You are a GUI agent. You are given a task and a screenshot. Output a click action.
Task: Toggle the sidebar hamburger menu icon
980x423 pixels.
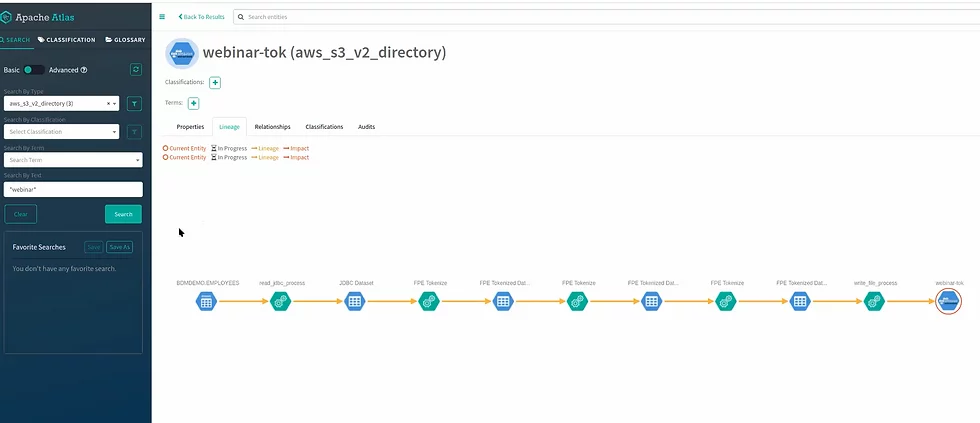162,17
